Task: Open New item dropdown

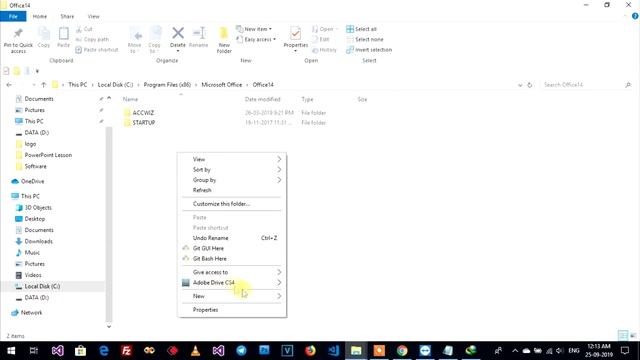Action: (254, 29)
